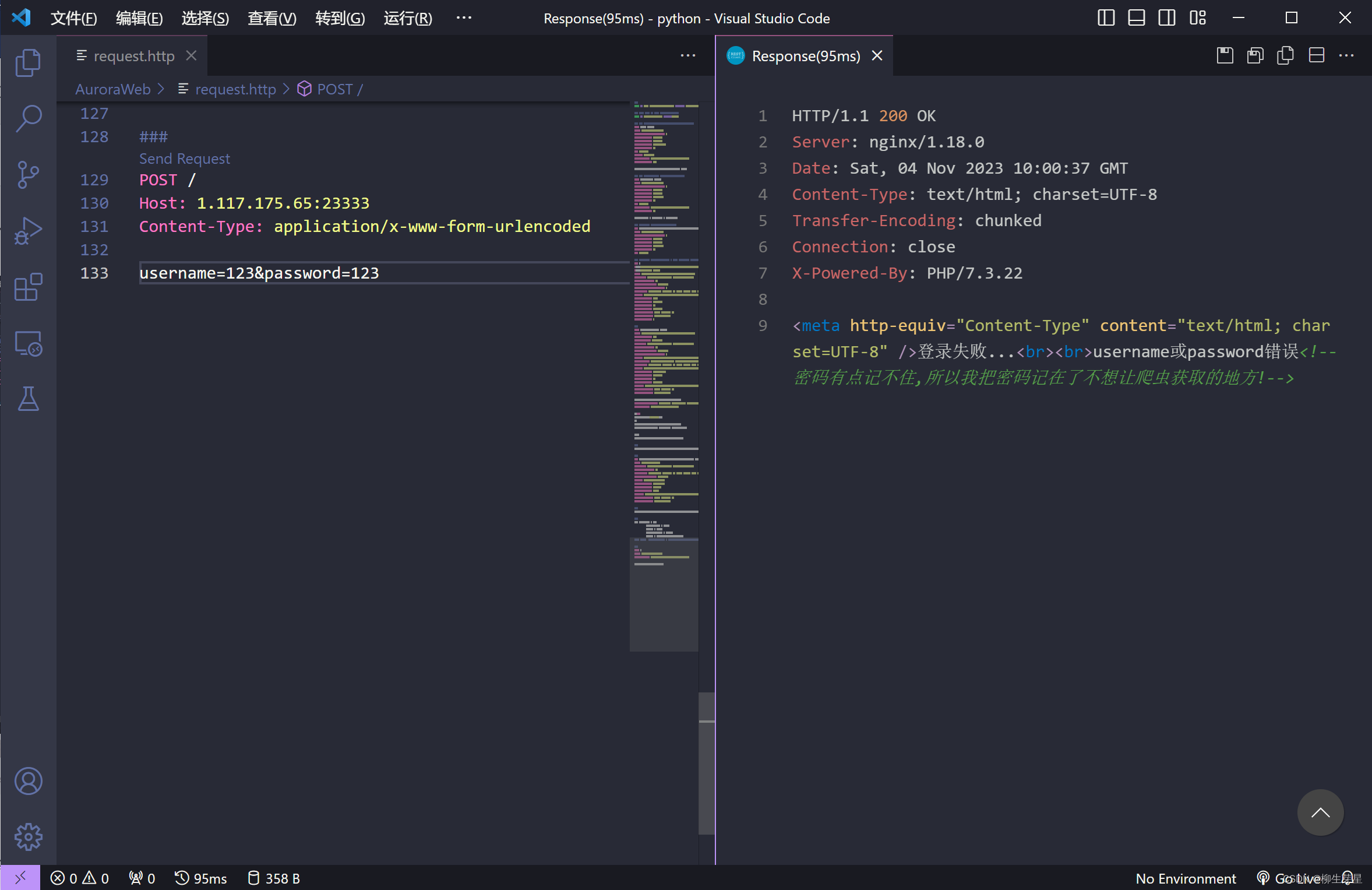Open the Search view in activity bar

[x=28, y=118]
